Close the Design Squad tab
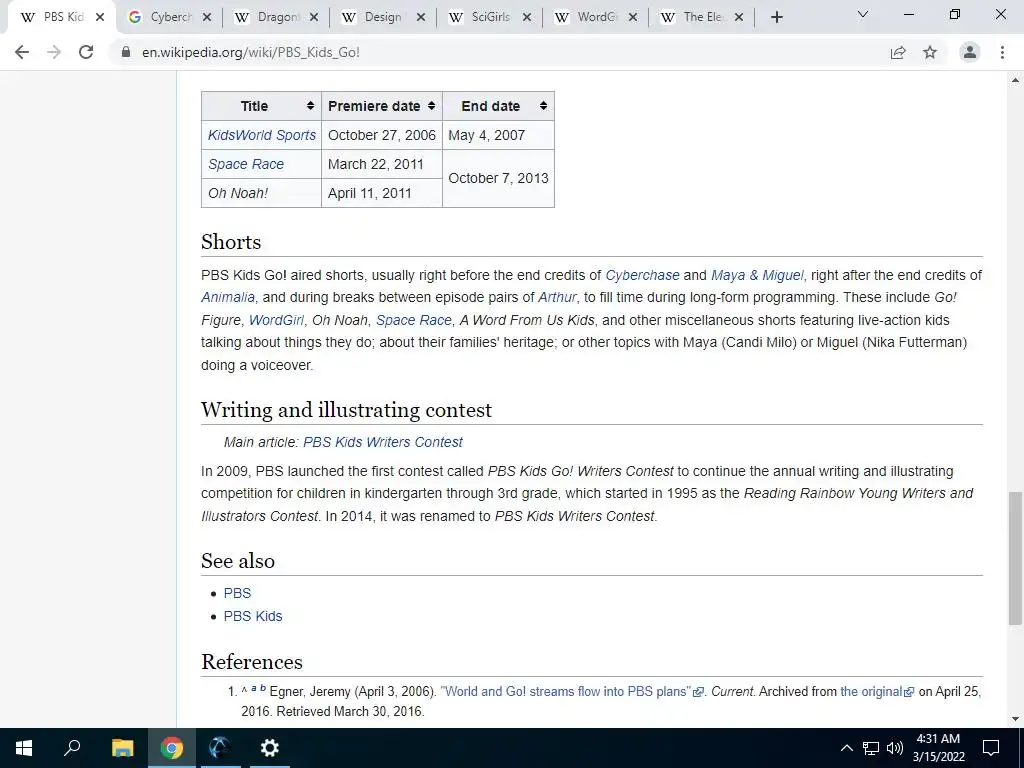 coord(421,17)
